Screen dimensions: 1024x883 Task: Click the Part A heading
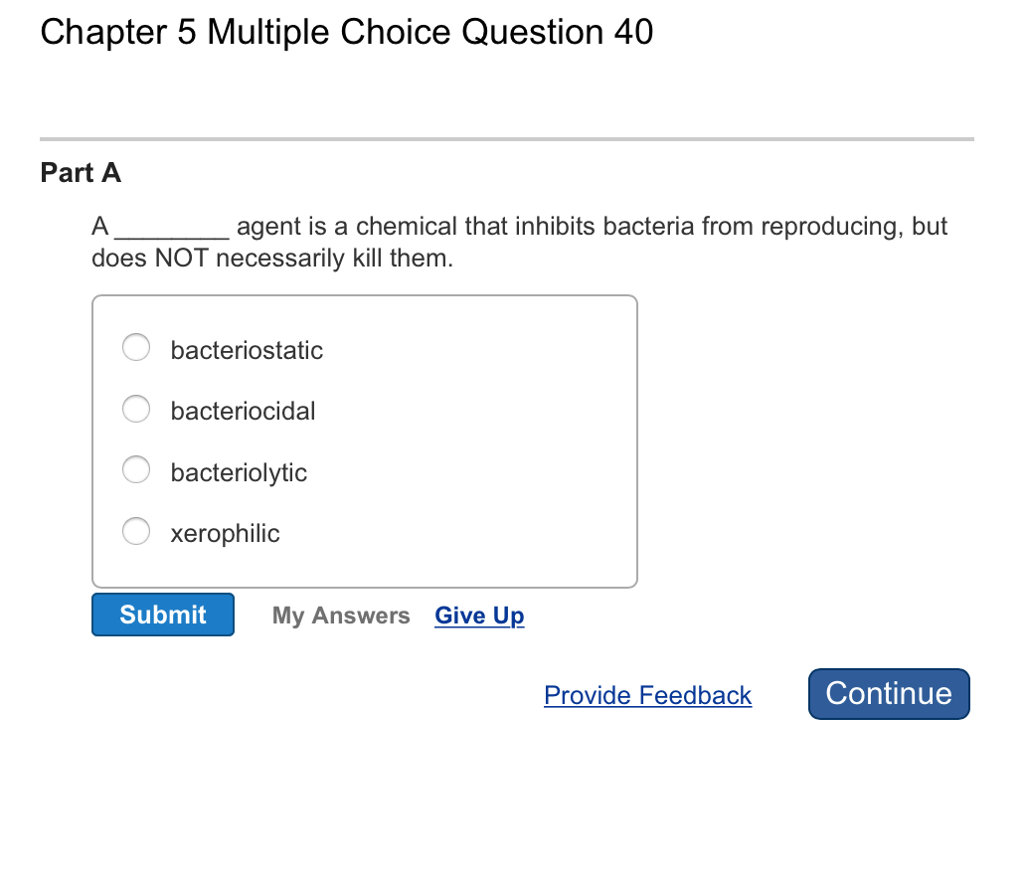pos(80,173)
